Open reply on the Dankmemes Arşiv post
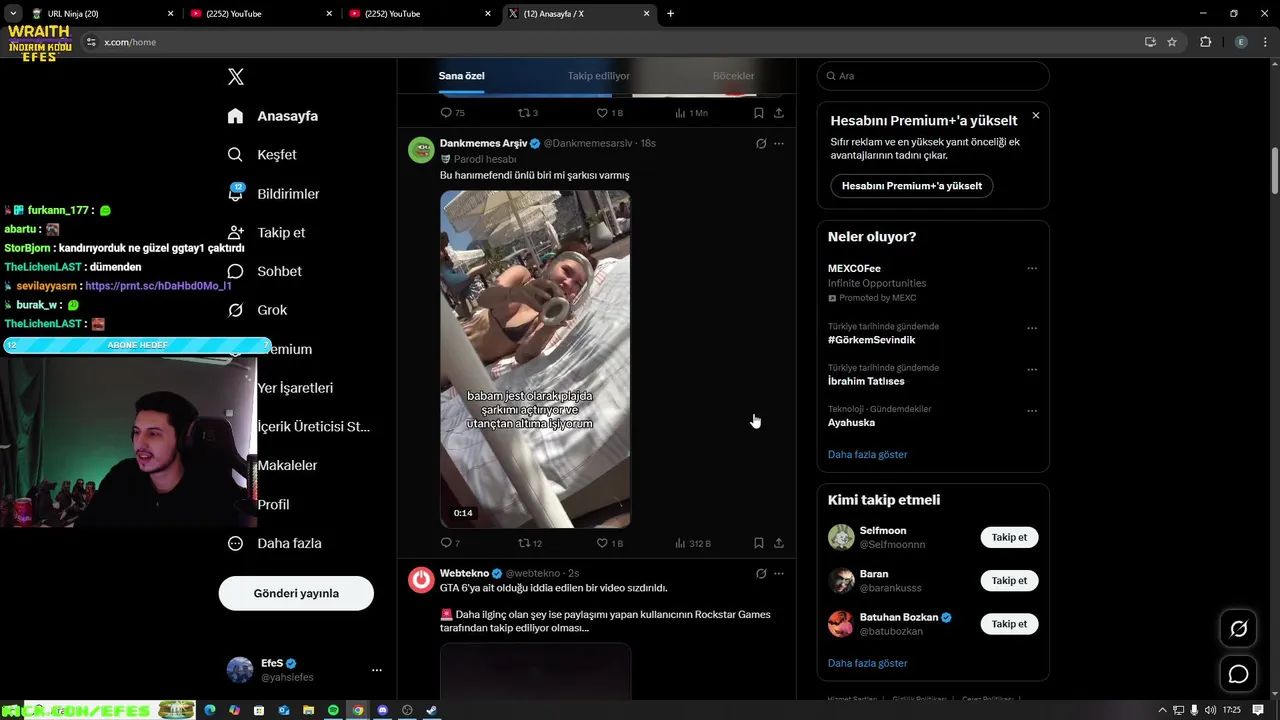1280x720 pixels. tap(450, 543)
